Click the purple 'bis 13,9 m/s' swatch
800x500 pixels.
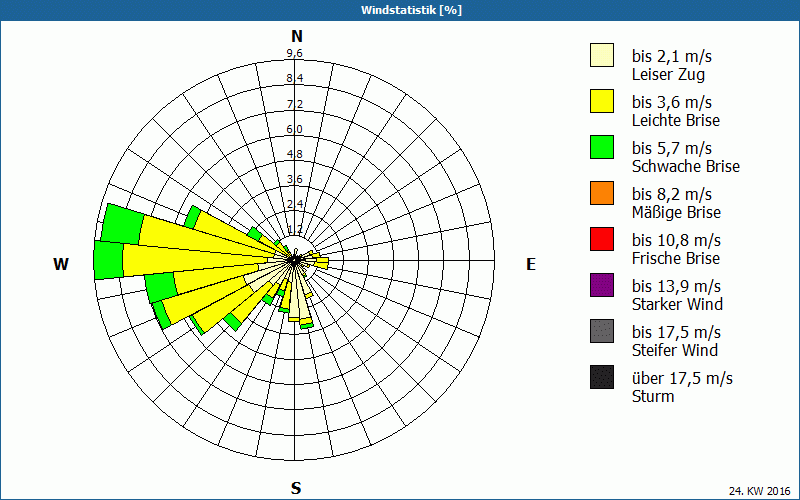[602, 285]
